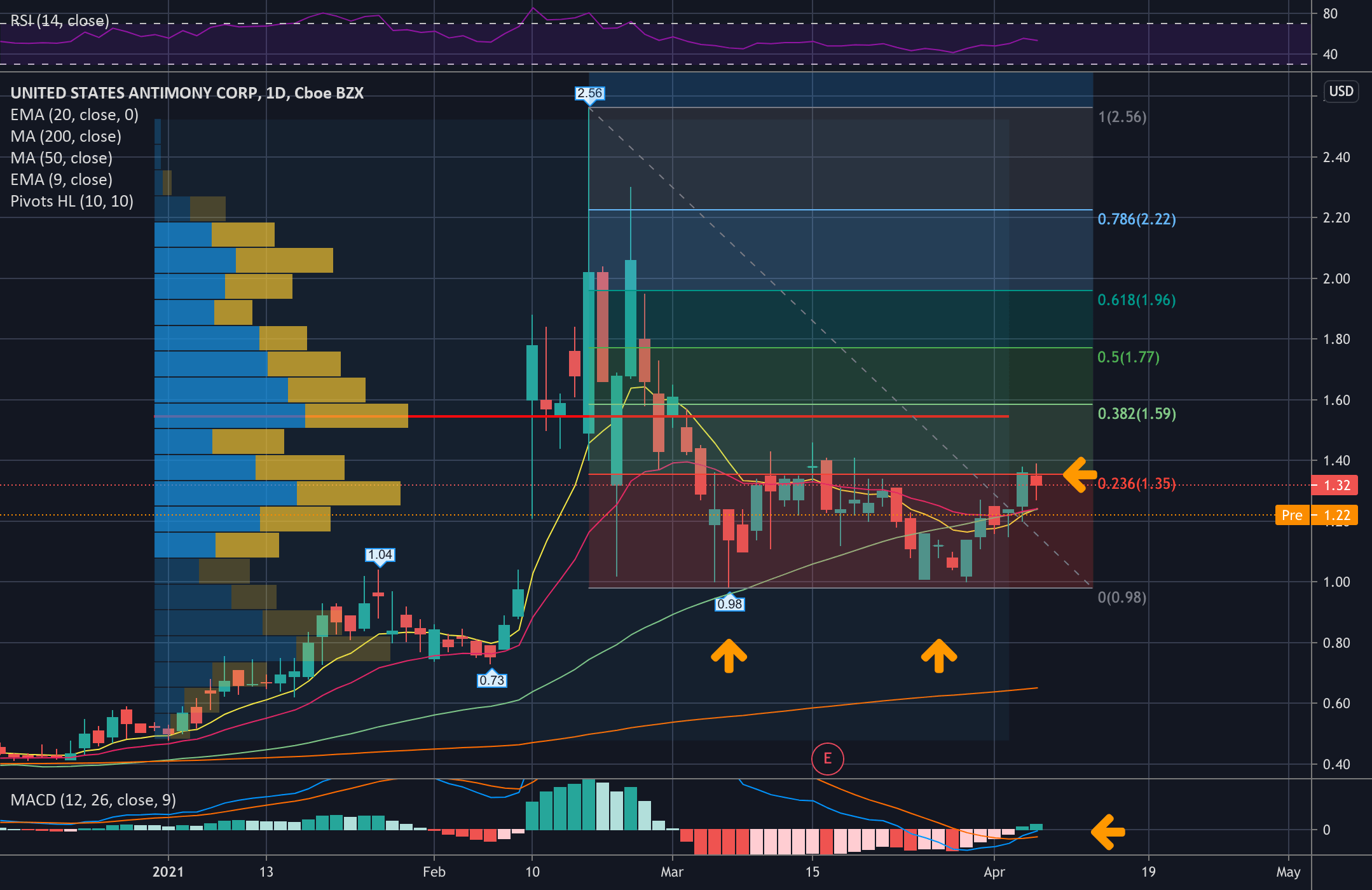Click second orange up arrow near April
This screenshot has width=1372, height=890.
tap(938, 655)
